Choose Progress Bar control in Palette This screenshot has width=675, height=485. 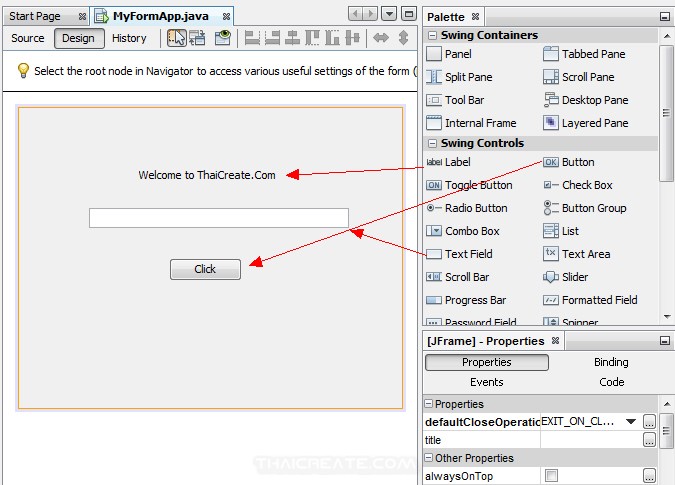coord(466,300)
